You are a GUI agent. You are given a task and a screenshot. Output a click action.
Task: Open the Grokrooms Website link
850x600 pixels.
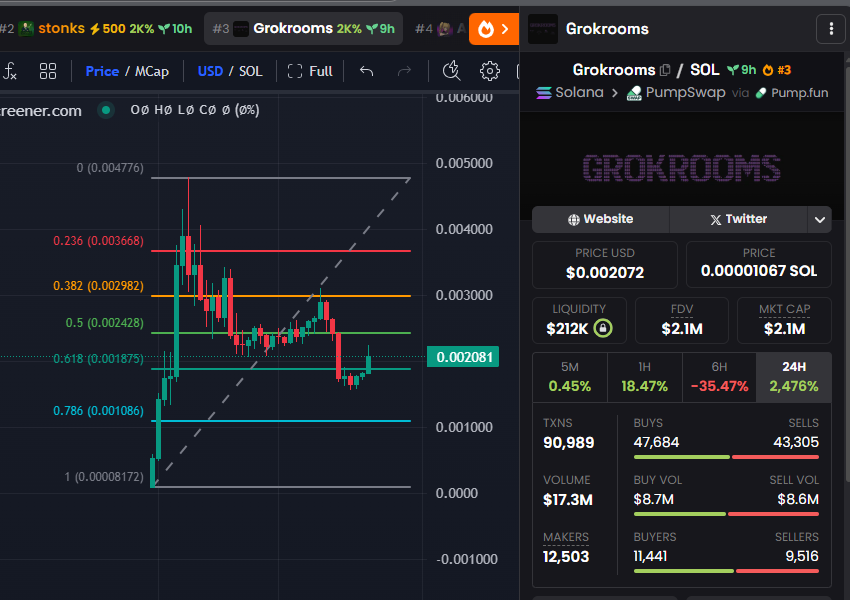tap(601, 219)
